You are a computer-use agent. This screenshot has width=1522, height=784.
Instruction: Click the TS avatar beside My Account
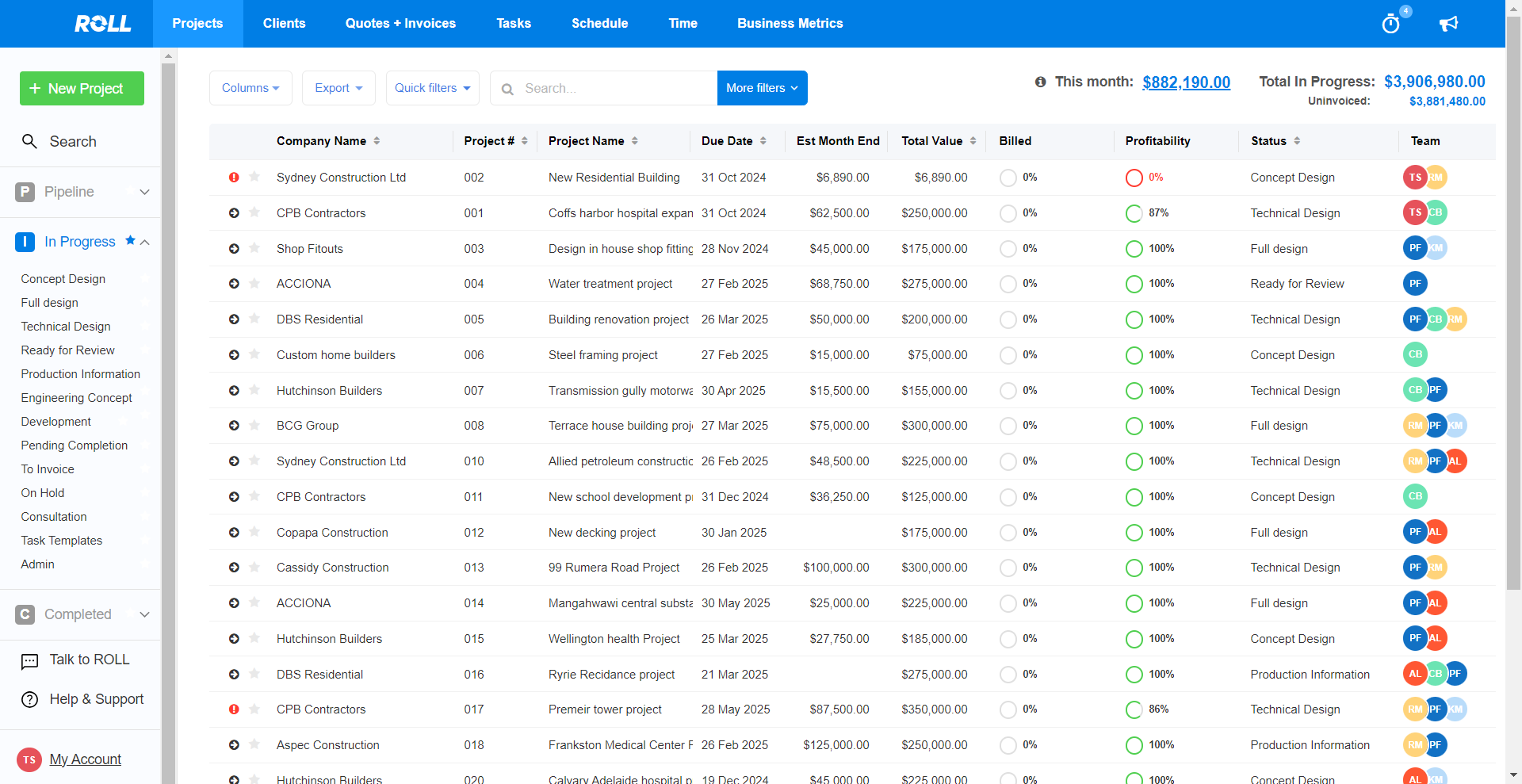click(x=29, y=759)
